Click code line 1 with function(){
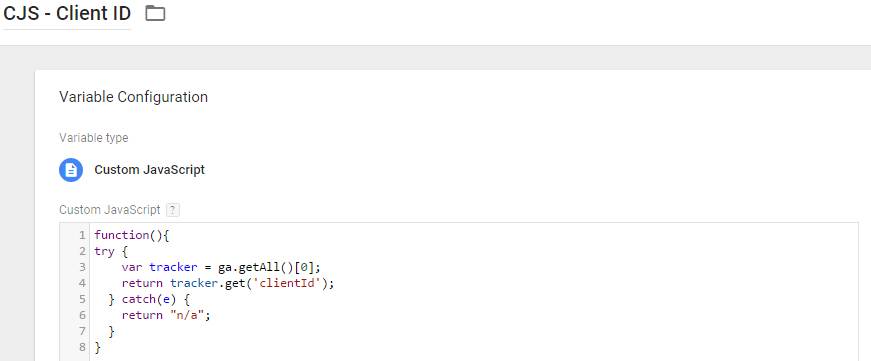Image resolution: width=871 pixels, height=361 pixels. pos(132,235)
